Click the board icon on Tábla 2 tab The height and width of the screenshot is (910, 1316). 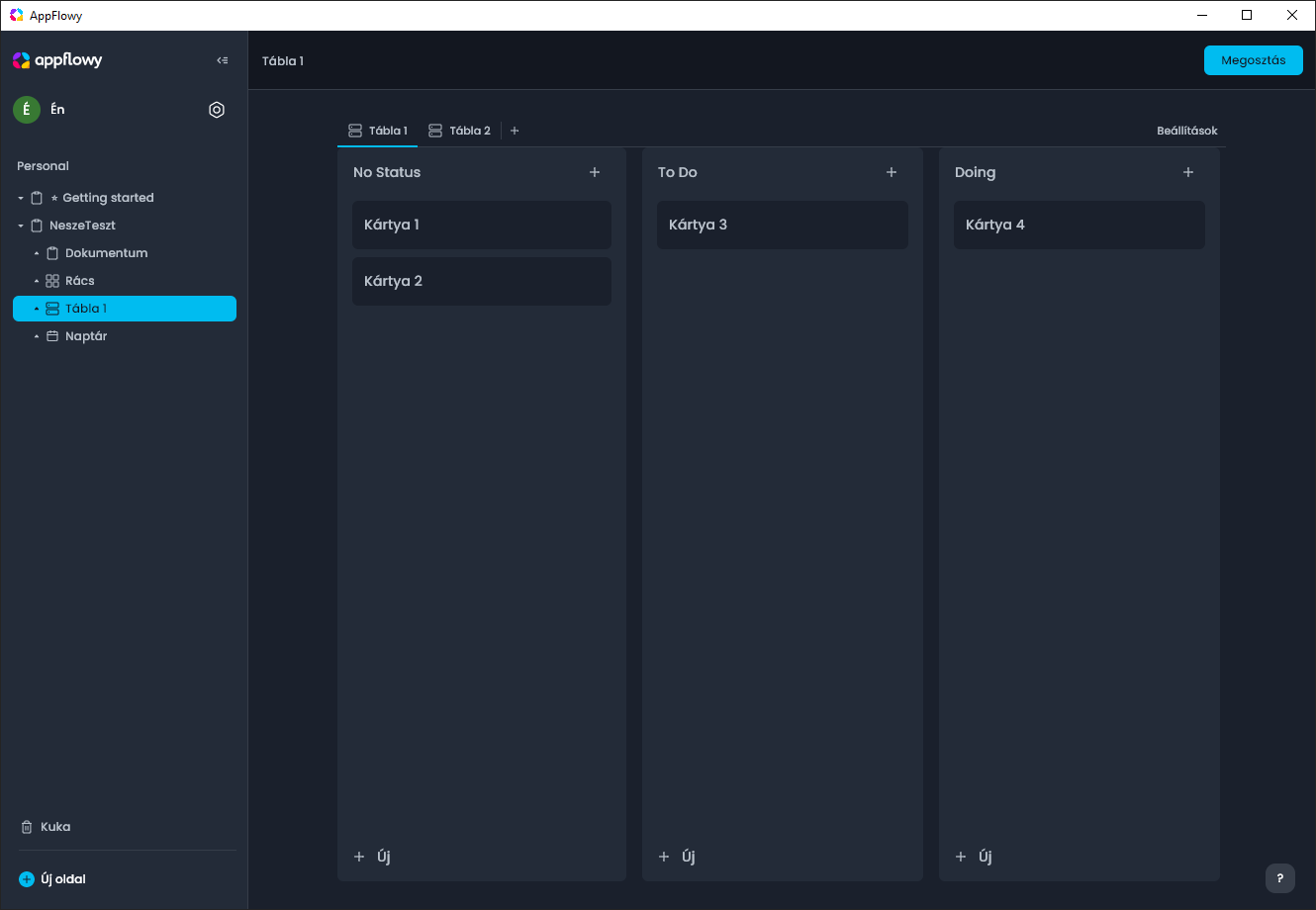(435, 131)
